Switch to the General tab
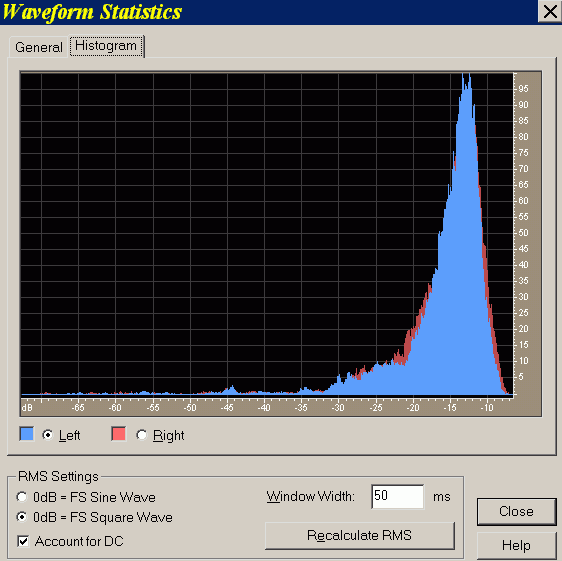 (x=38, y=47)
